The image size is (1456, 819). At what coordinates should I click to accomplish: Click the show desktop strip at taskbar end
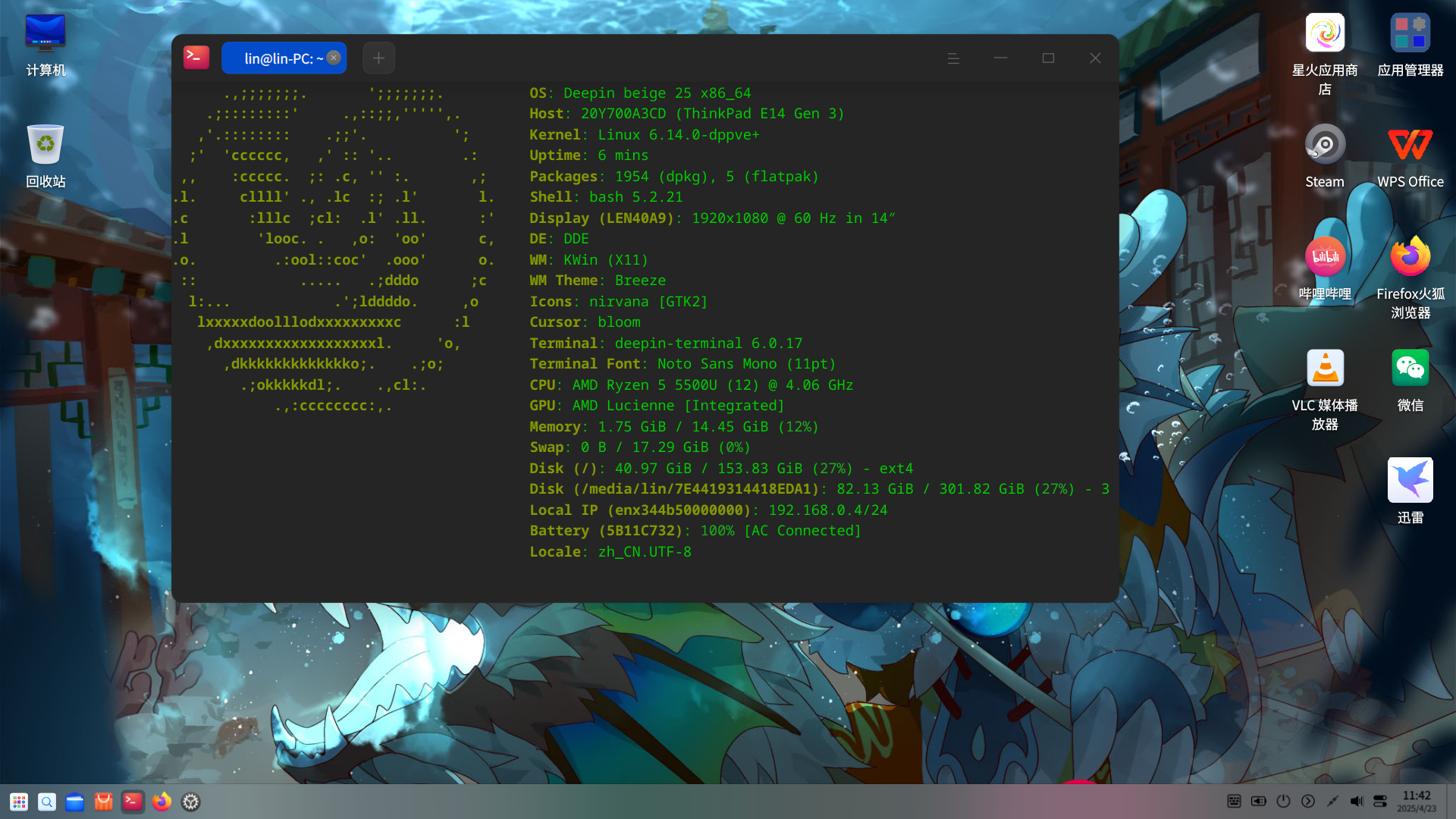1451,802
